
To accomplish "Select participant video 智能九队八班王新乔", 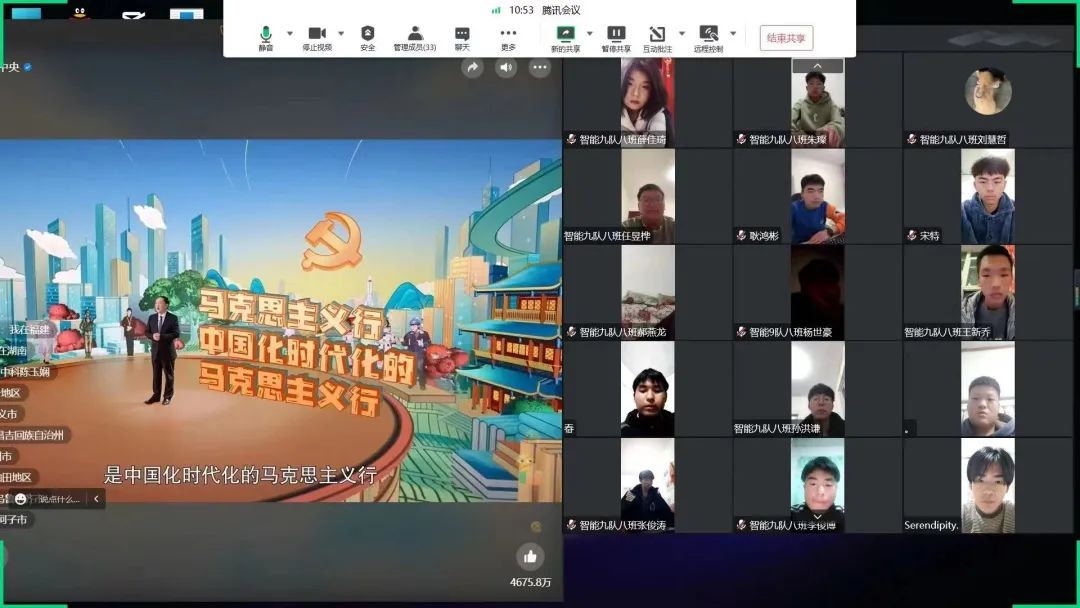I will point(988,293).
